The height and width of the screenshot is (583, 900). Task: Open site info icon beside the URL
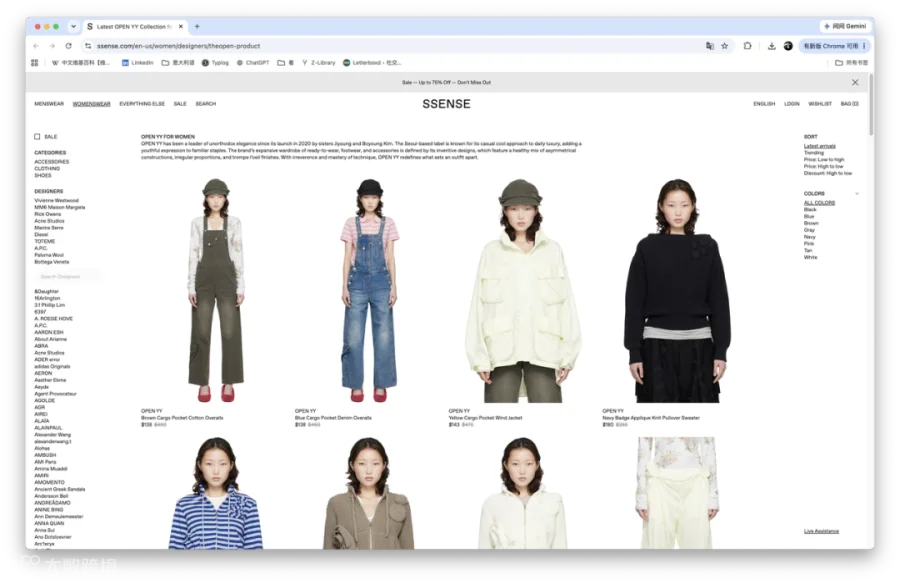[x=88, y=46]
